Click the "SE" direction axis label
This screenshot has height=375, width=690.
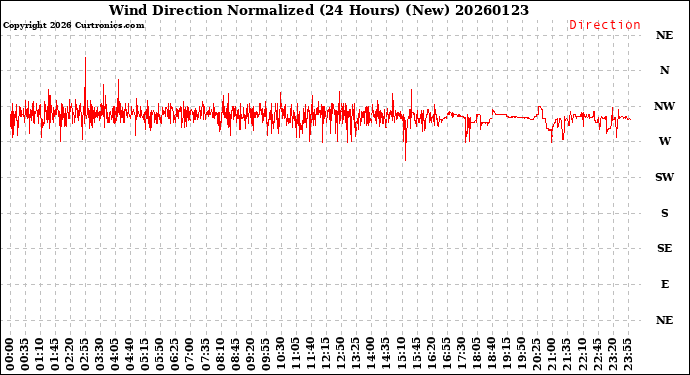tap(664, 248)
